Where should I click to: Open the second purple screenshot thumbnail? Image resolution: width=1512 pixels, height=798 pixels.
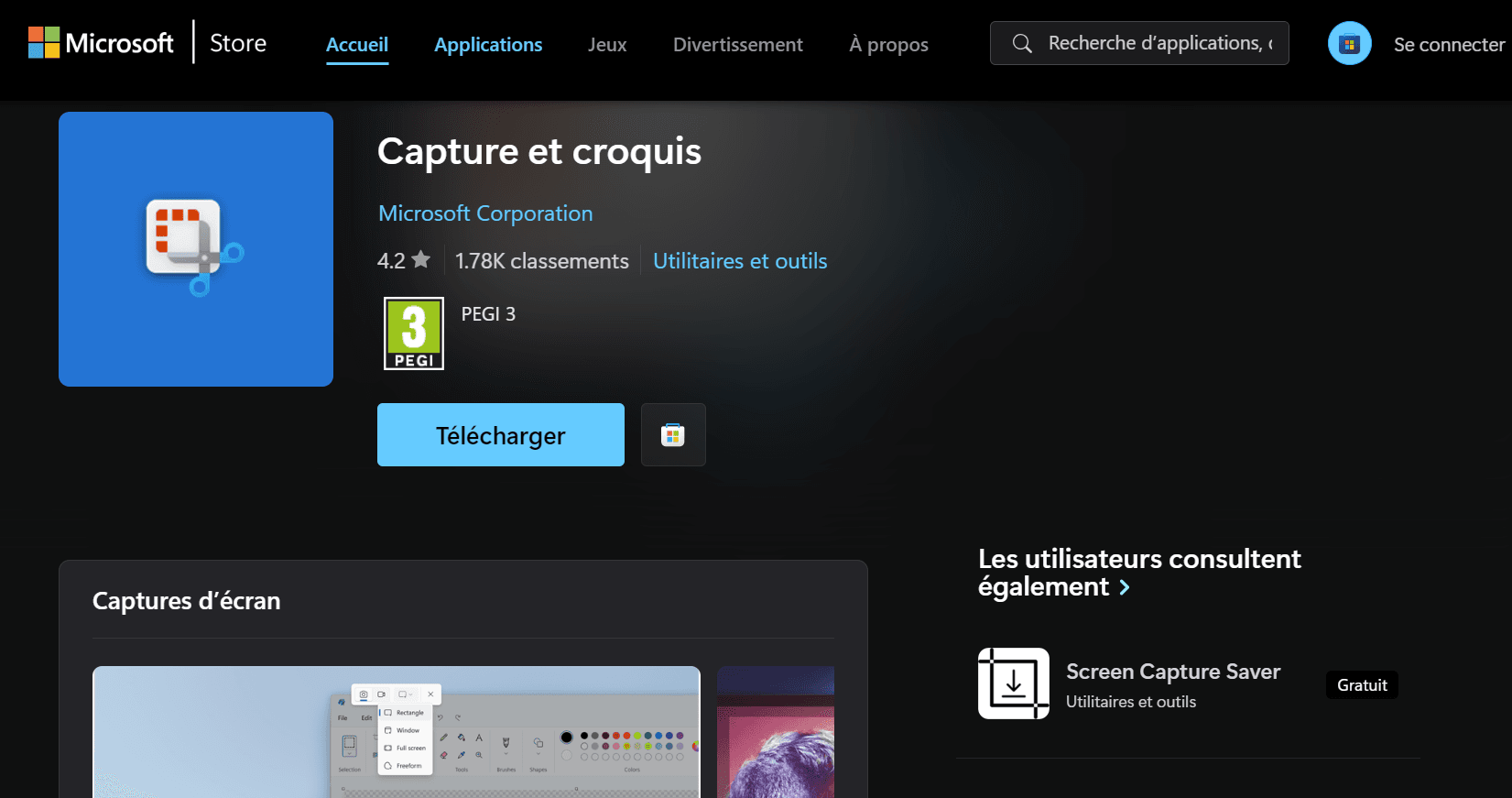tap(776, 732)
